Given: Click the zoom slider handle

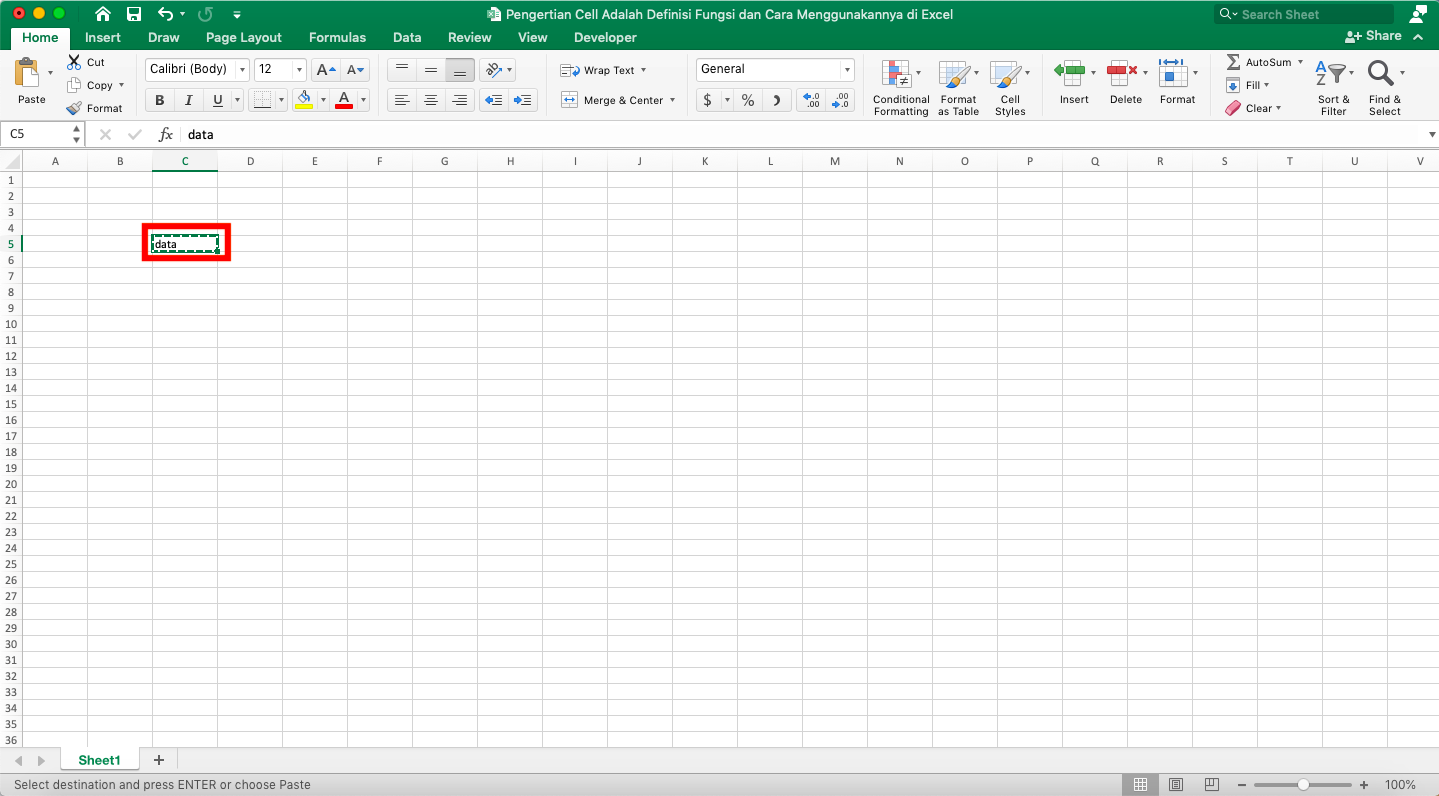Looking at the screenshot, I should (1303, 785).
